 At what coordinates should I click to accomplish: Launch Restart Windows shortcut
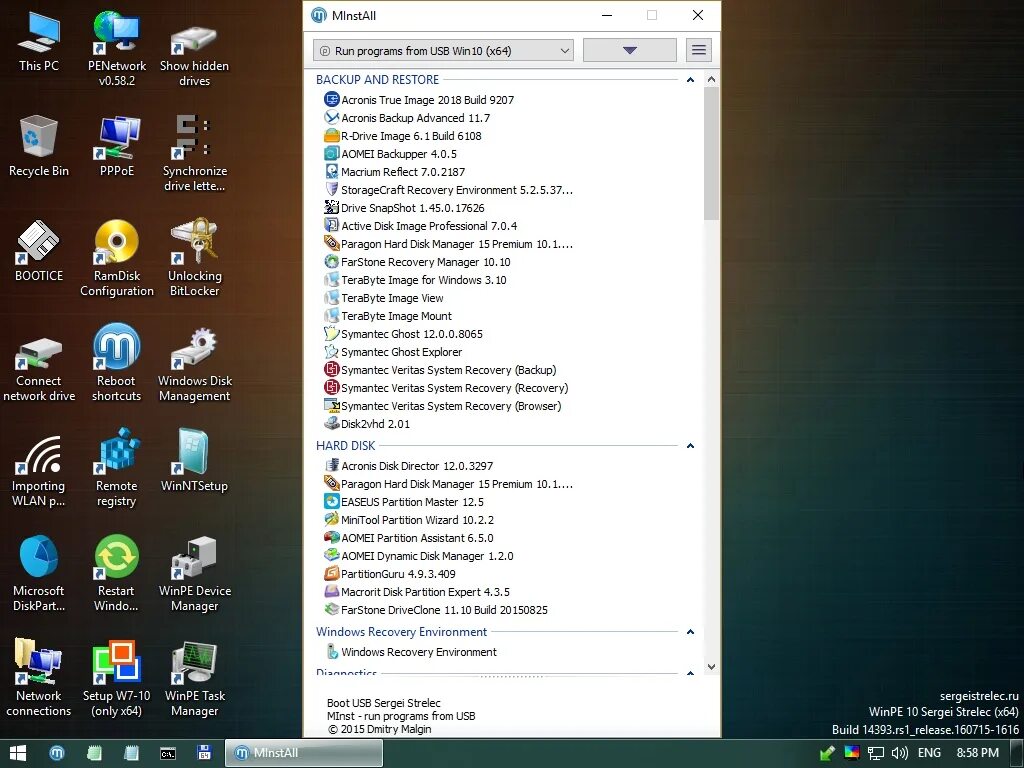click(117, 573)
